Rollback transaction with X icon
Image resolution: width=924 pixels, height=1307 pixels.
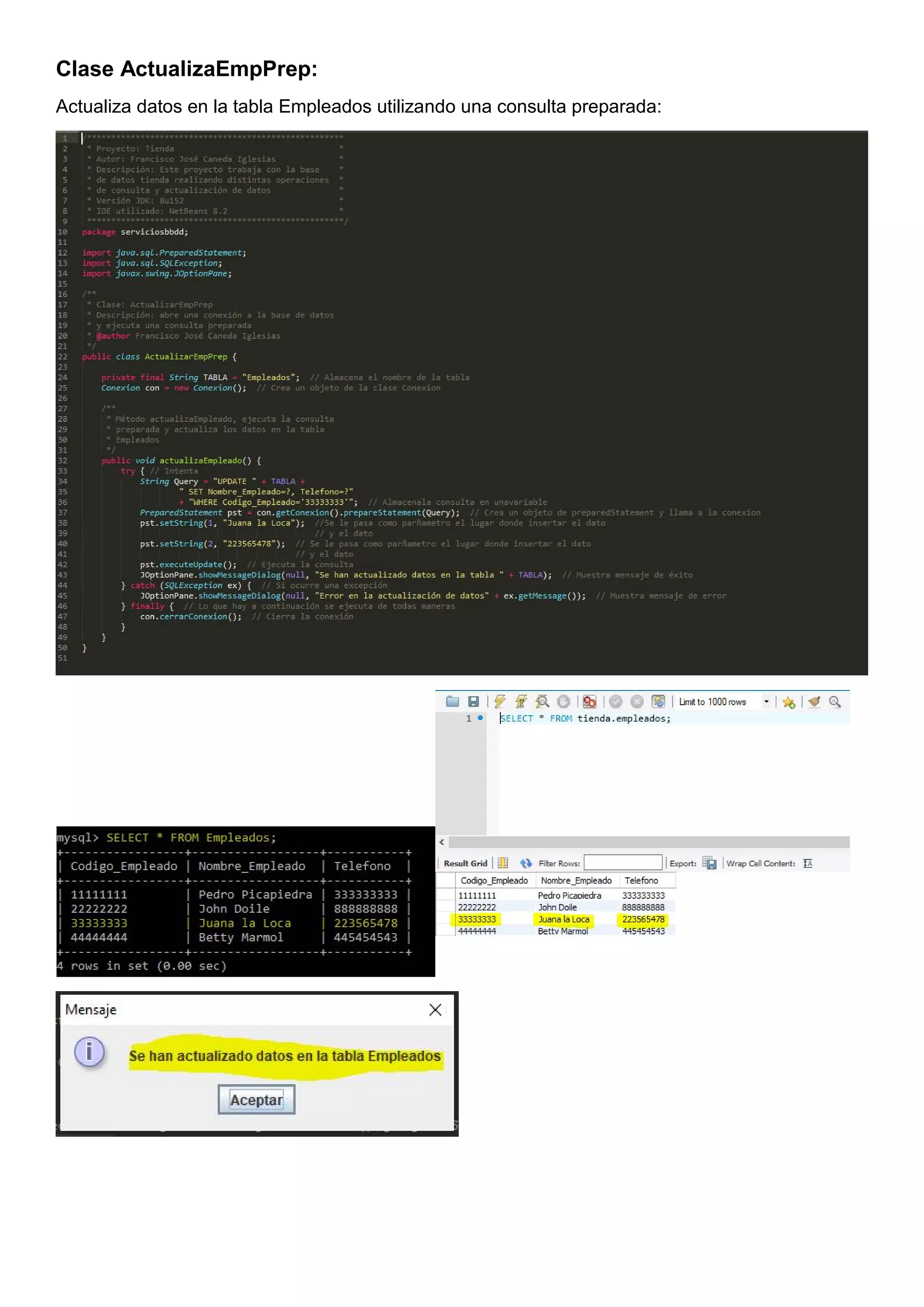pyautogui.click(x=637, y=701)
